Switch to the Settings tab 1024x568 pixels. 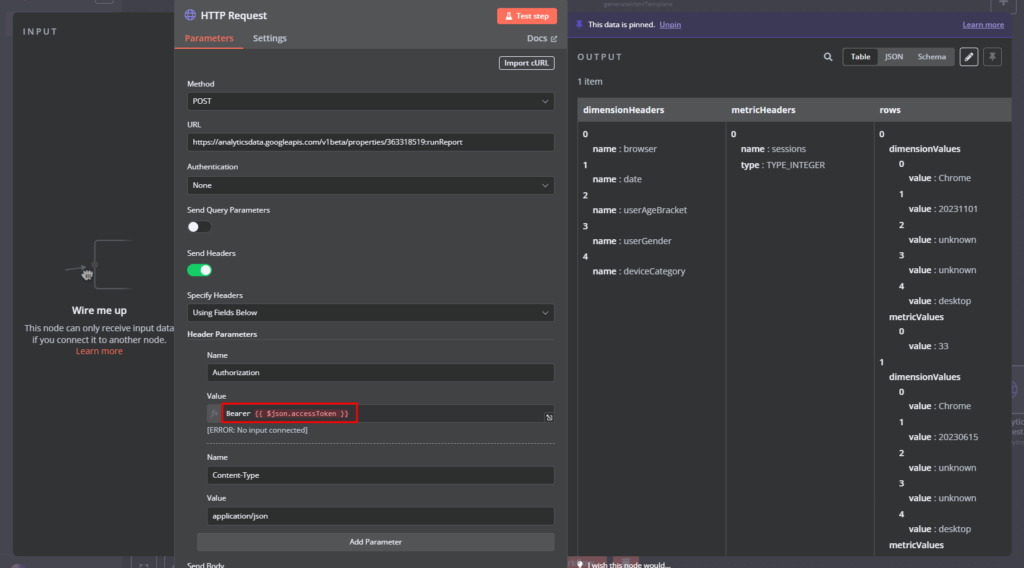click(x=270, y=39)
